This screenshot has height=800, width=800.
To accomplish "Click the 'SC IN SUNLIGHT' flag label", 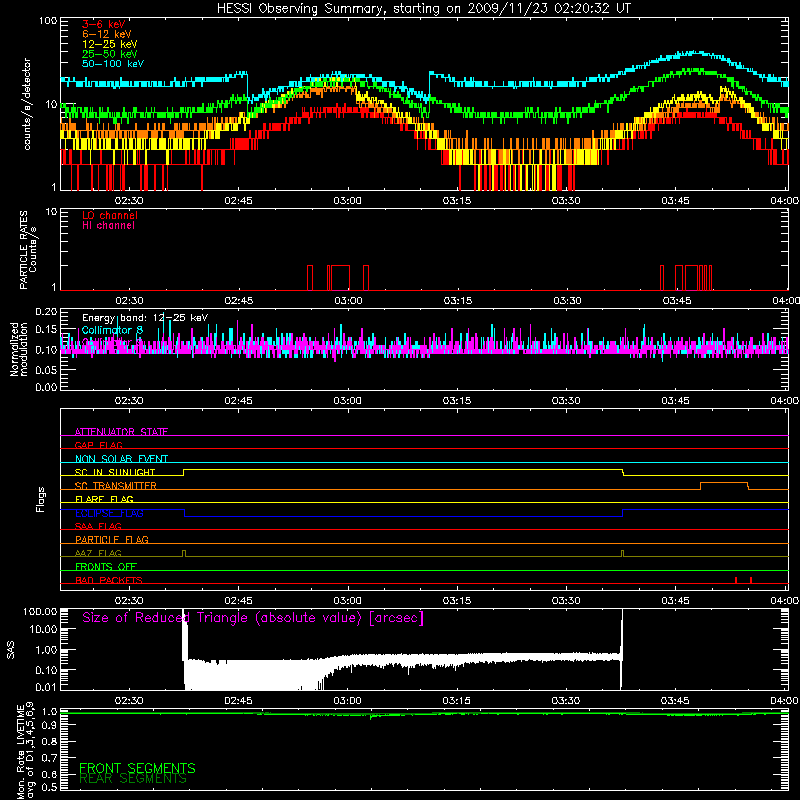I will 115,472.
